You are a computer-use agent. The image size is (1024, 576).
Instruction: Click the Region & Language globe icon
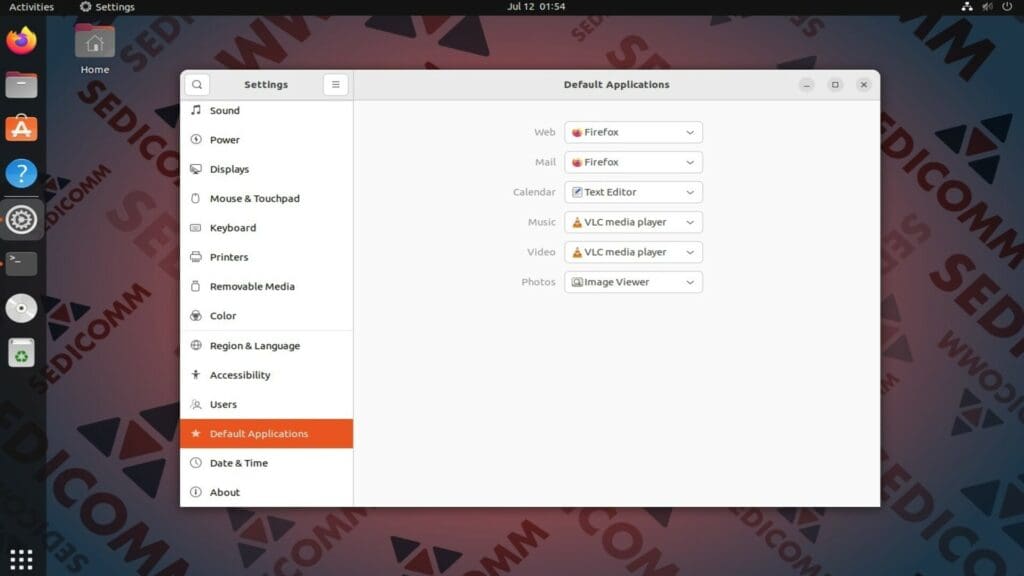pos(196,345)
